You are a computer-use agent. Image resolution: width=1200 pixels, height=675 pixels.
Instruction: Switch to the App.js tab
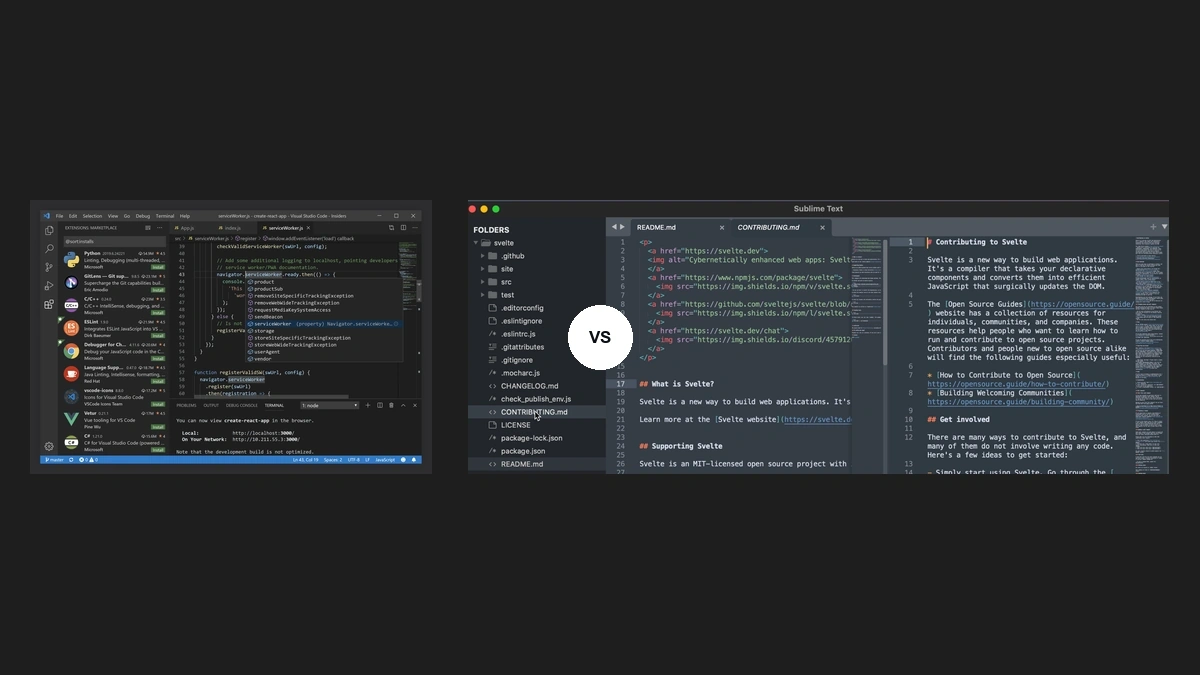point(185,228)
